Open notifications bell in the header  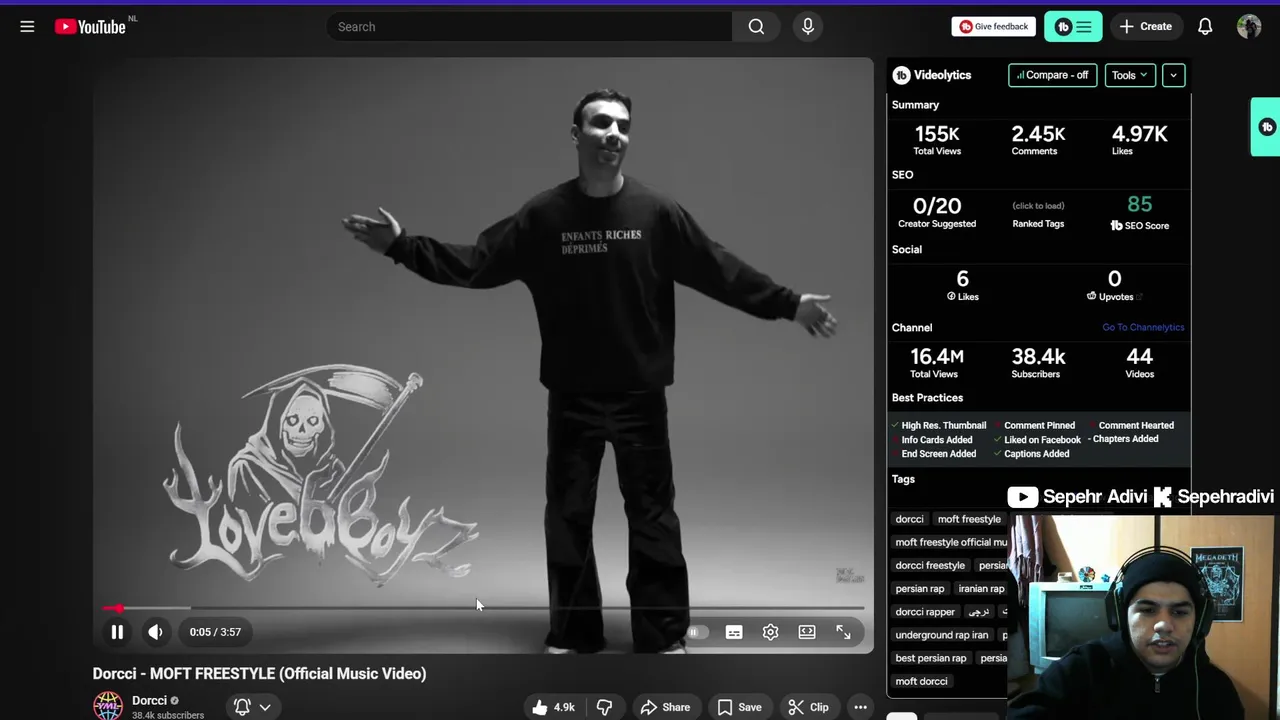click(1205, 27)
